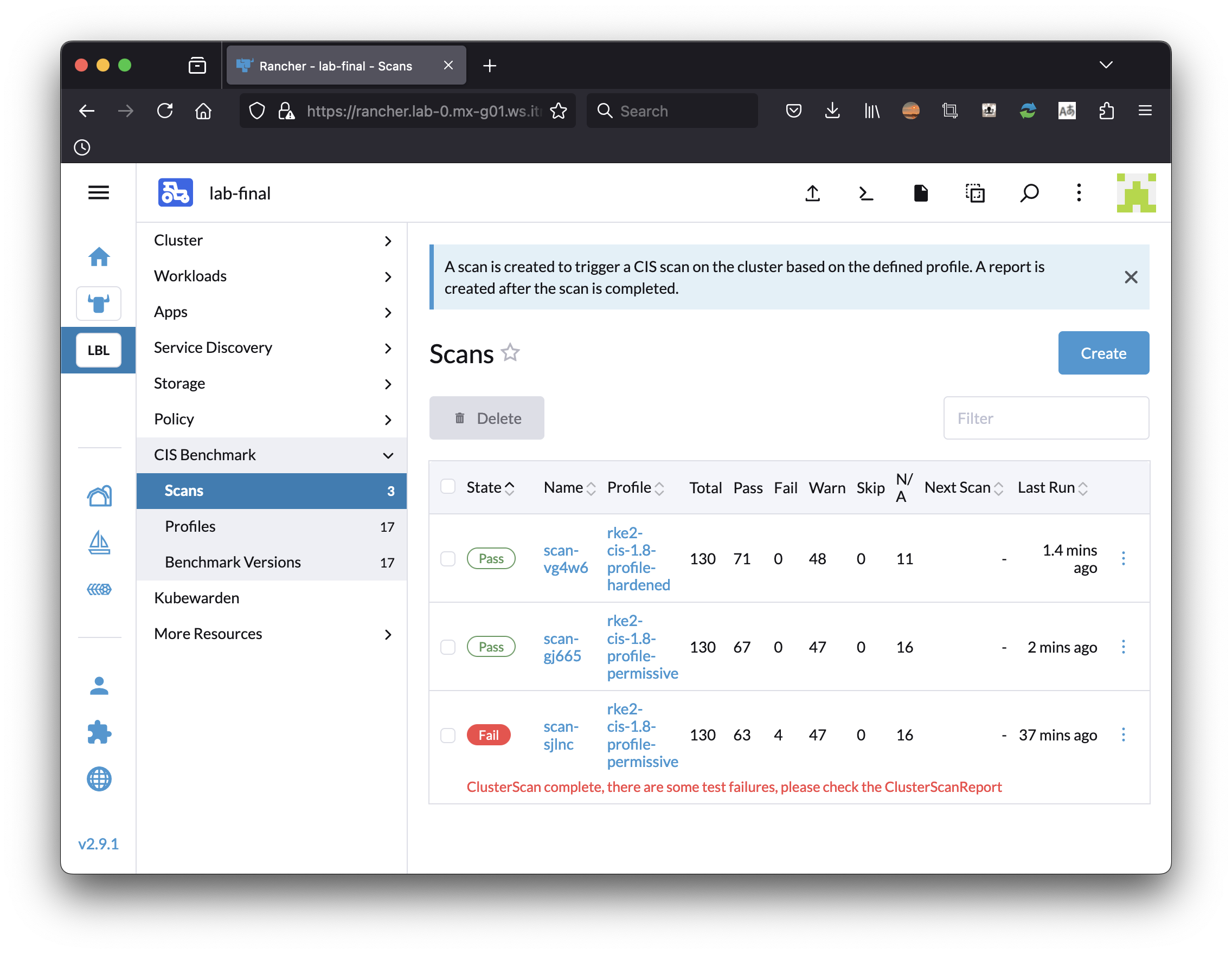
Task: Open Cluster Management barn icon
Action: tap(99, 497)
